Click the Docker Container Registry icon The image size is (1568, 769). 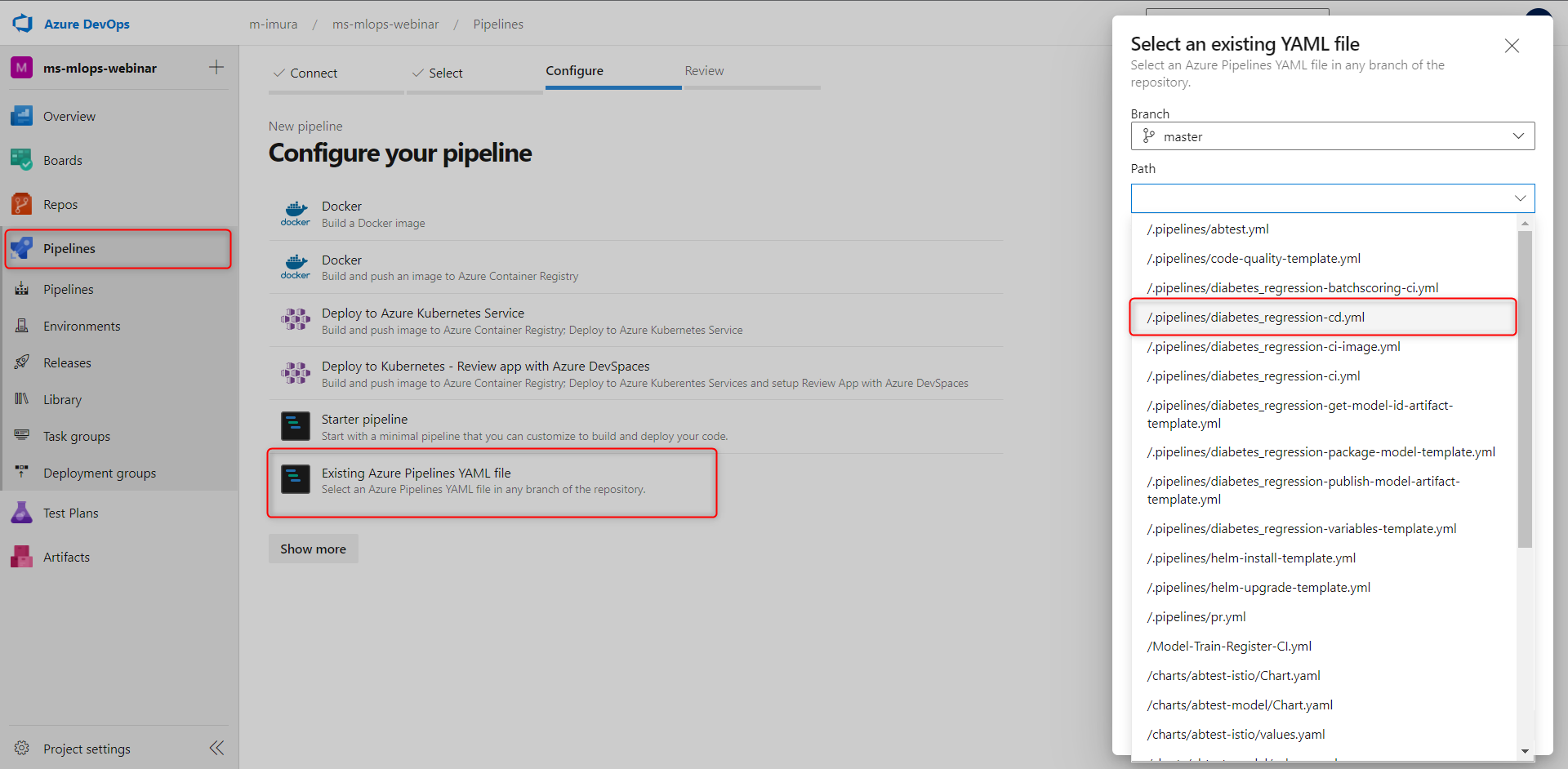coord(296,267)
